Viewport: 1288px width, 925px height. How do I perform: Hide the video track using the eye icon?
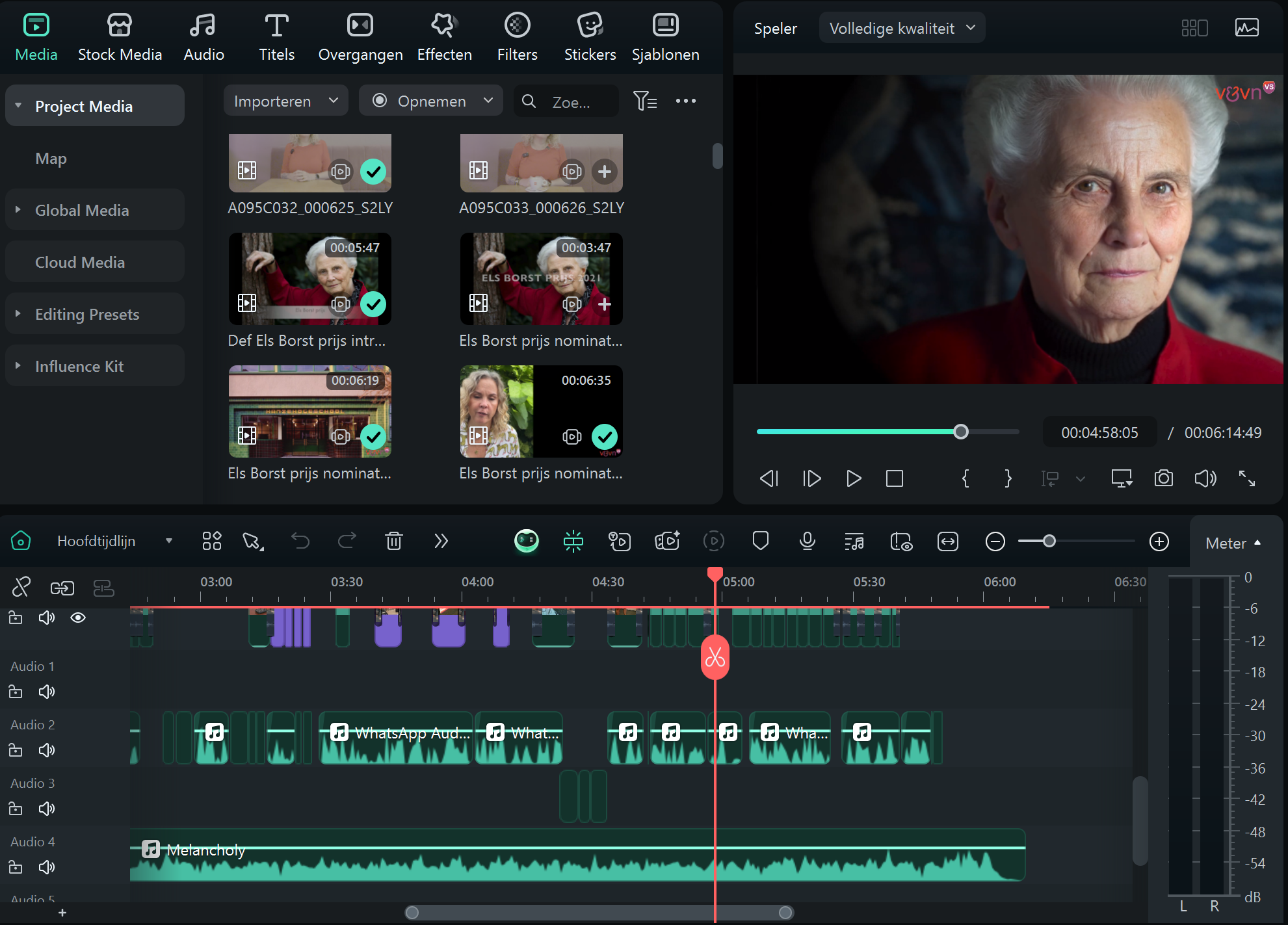coord(78,617)
